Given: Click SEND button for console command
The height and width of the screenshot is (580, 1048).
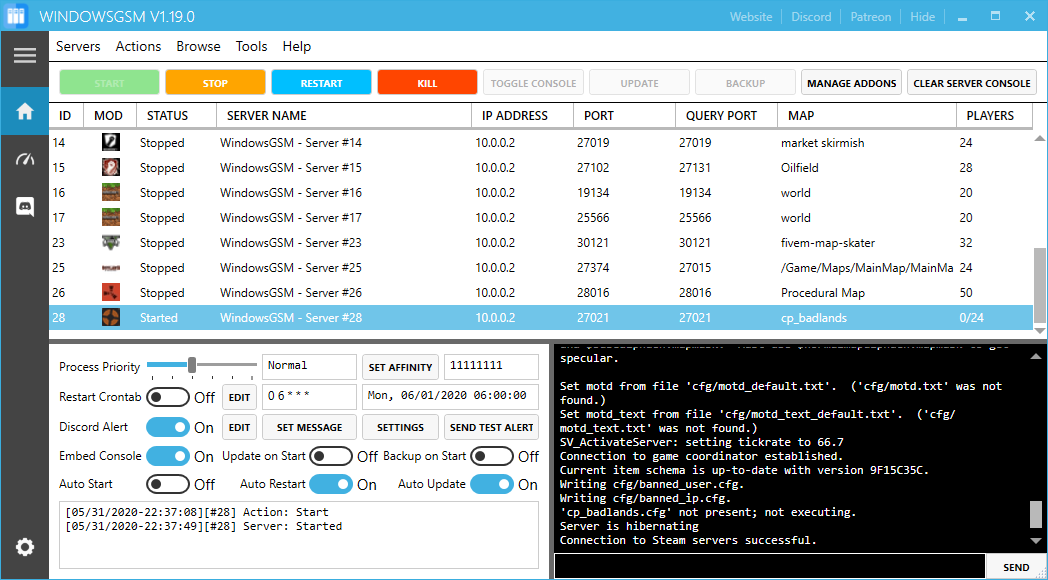Looking at the screenshot, I should [x=1016, y=567].
